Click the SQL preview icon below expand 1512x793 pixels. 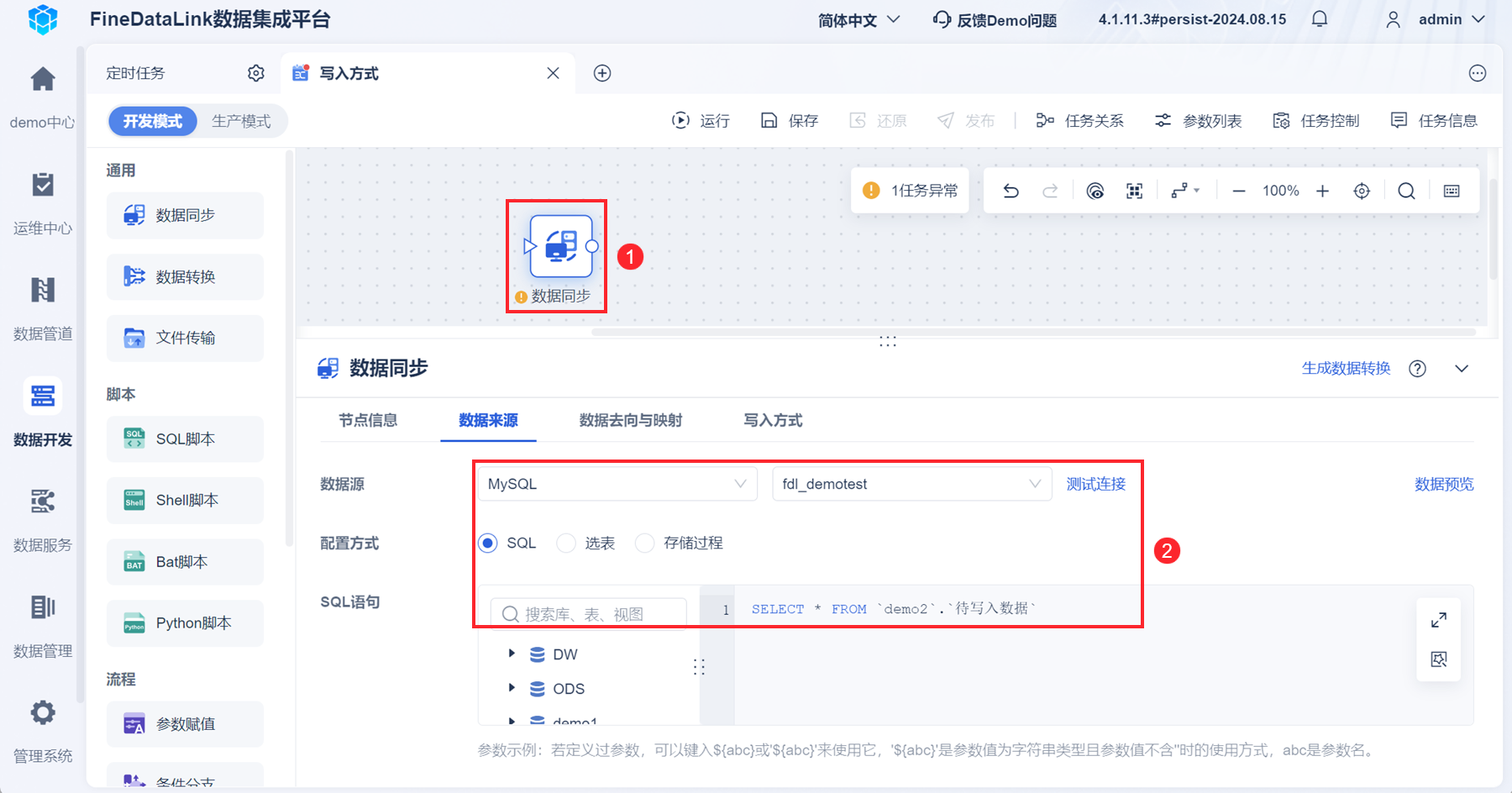(x=1439, y=659)
